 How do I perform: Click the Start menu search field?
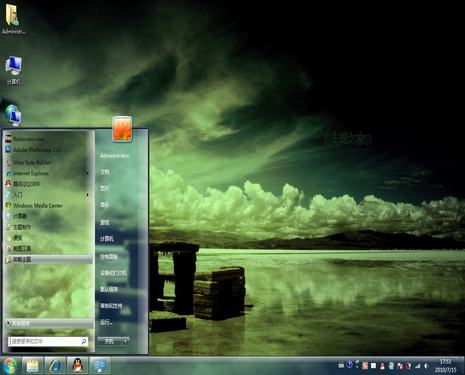click(48, 341)
